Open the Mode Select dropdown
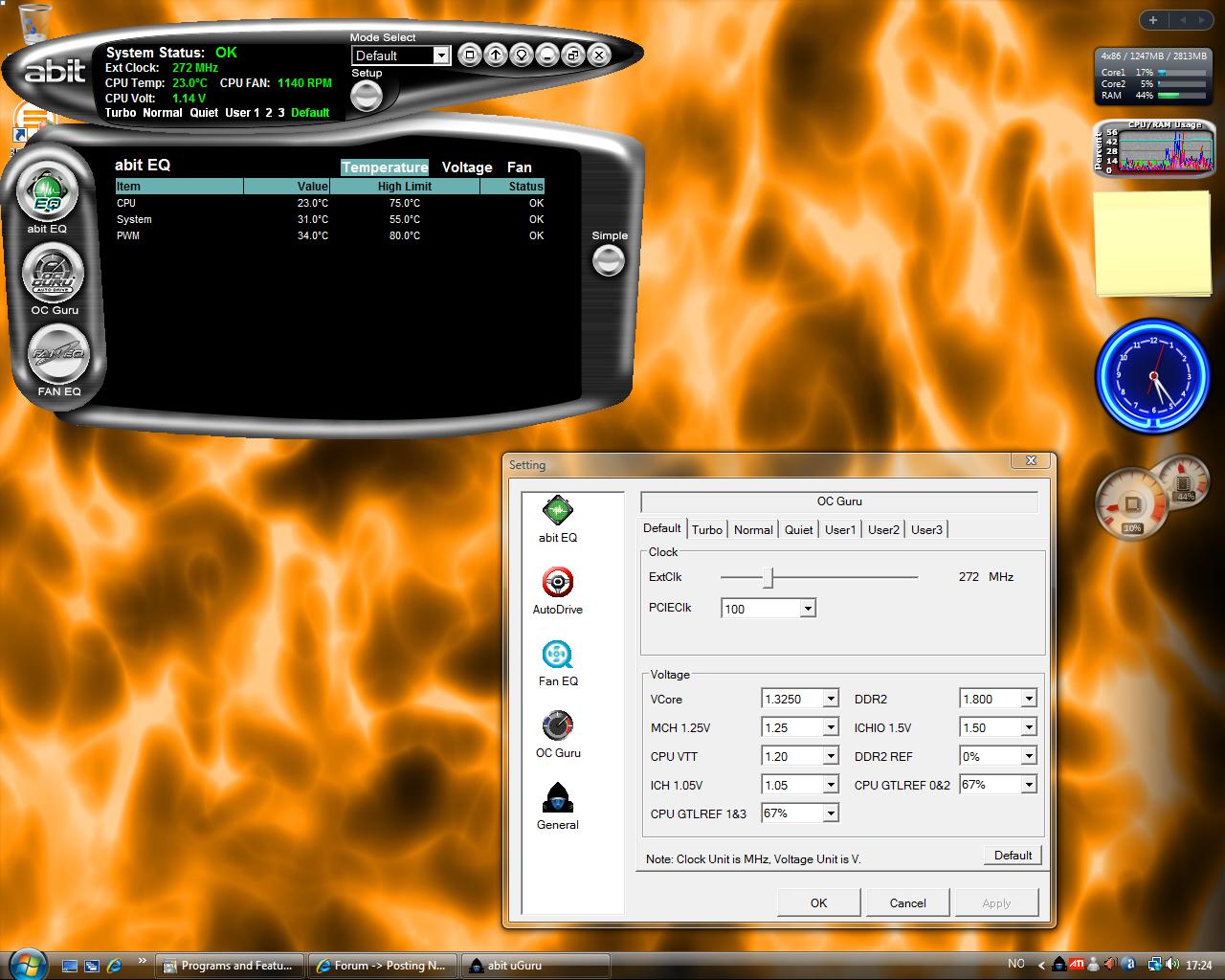Image resolution: width=1225 pixels, height=980 pixels. [441, 56]
